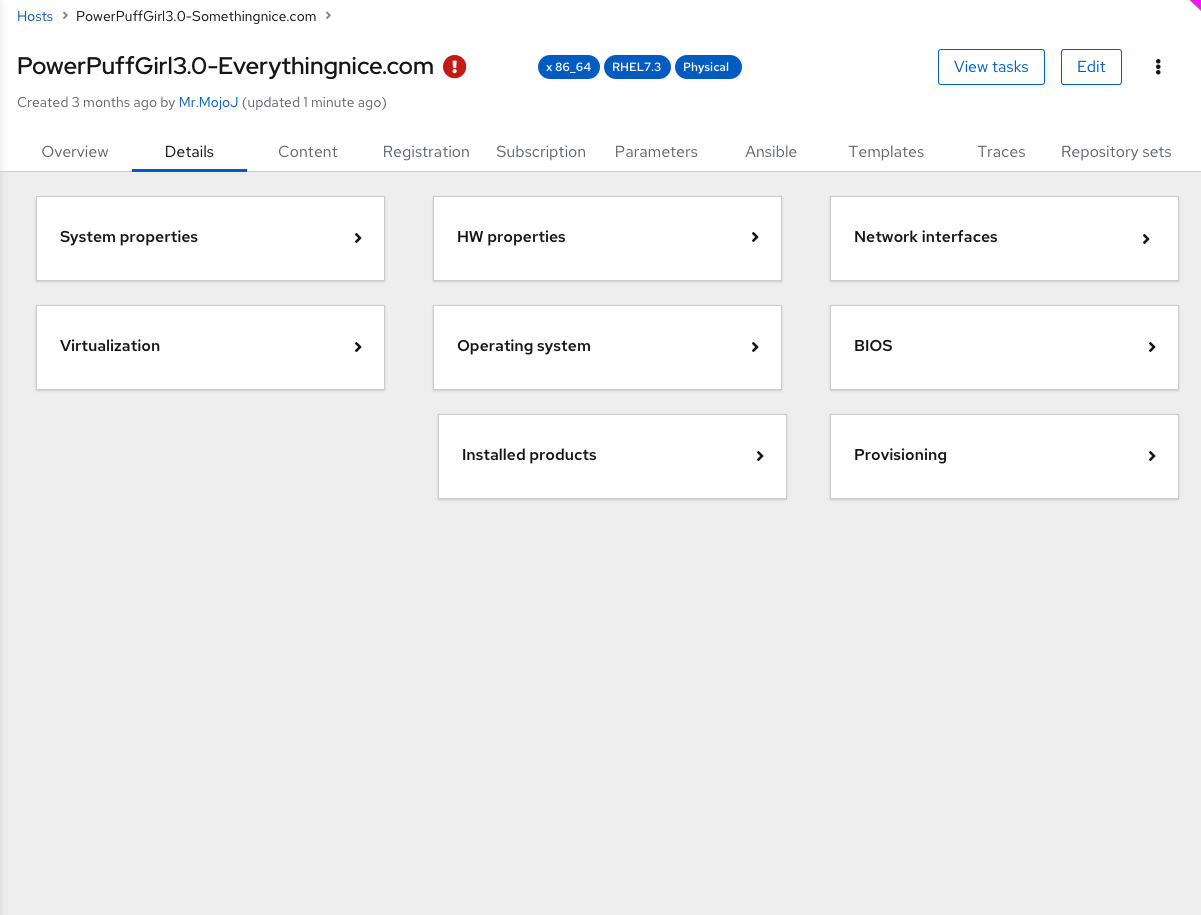Expand the System properties card chevron
This screenshot has width=1201, height=915.
pyautogui.click(x=358, y=238)
